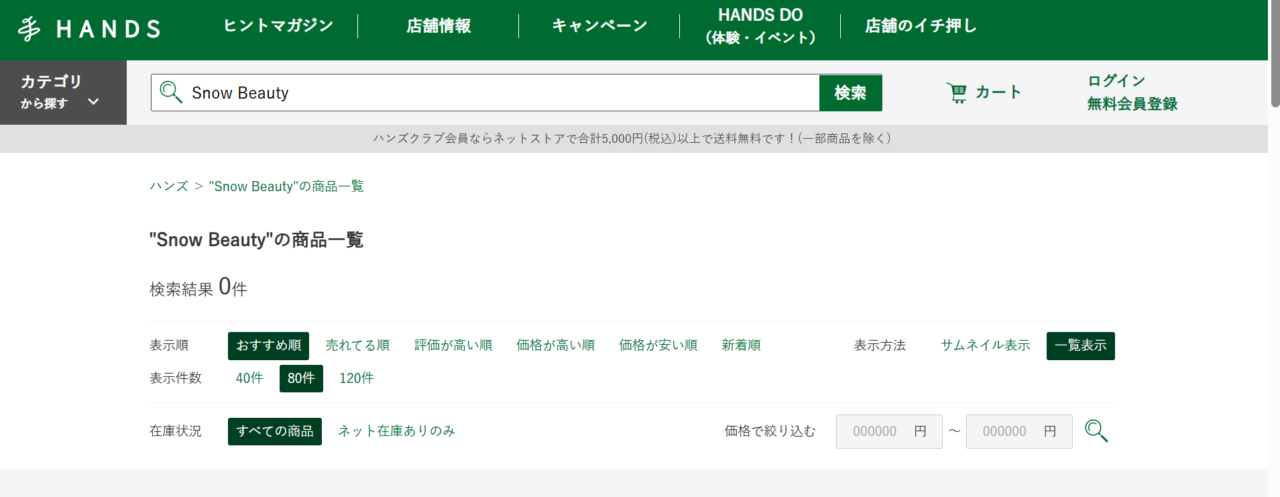Sort by 価格が安い順

(658, 346)
